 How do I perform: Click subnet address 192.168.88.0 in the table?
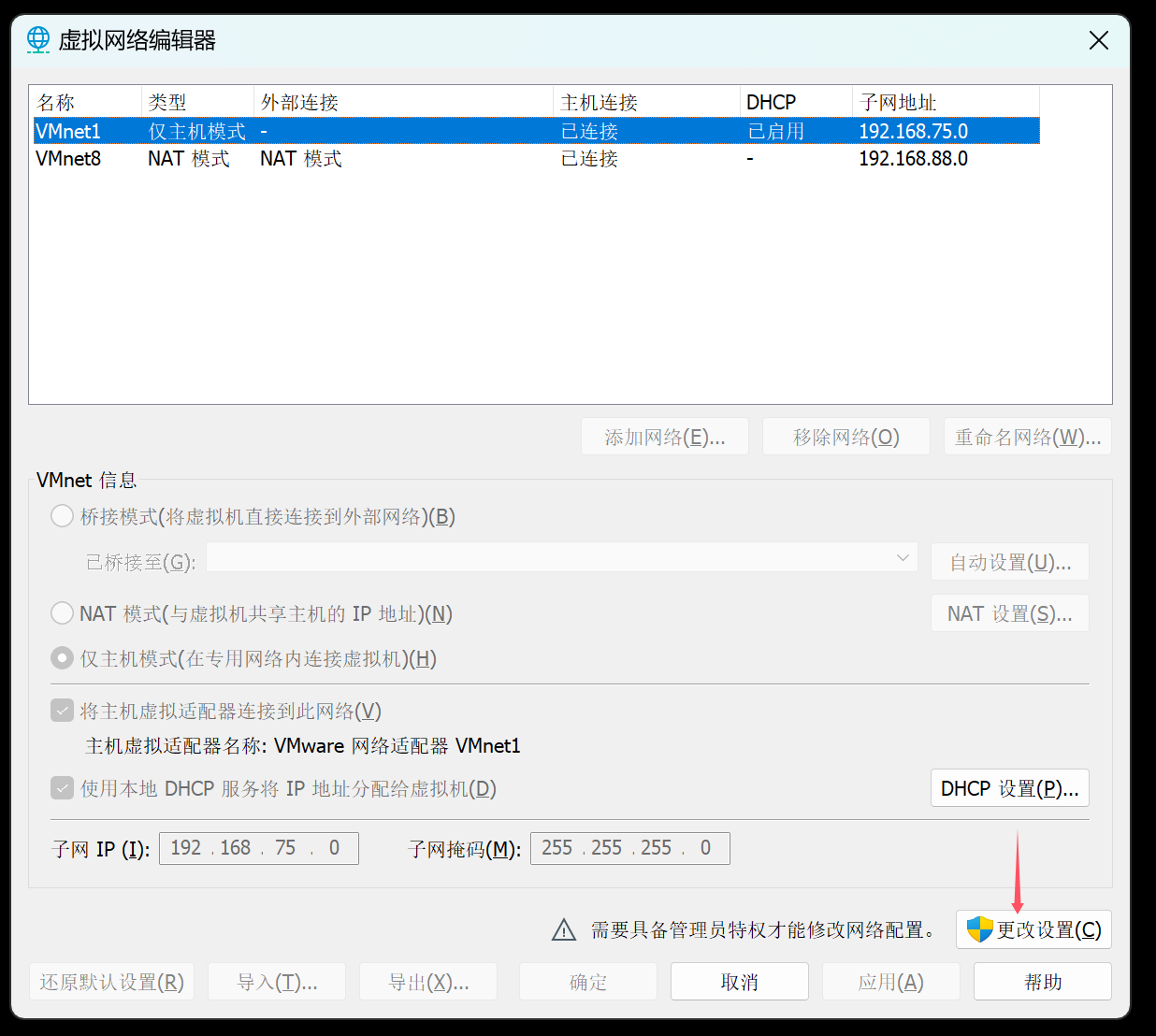pos(914,158)
